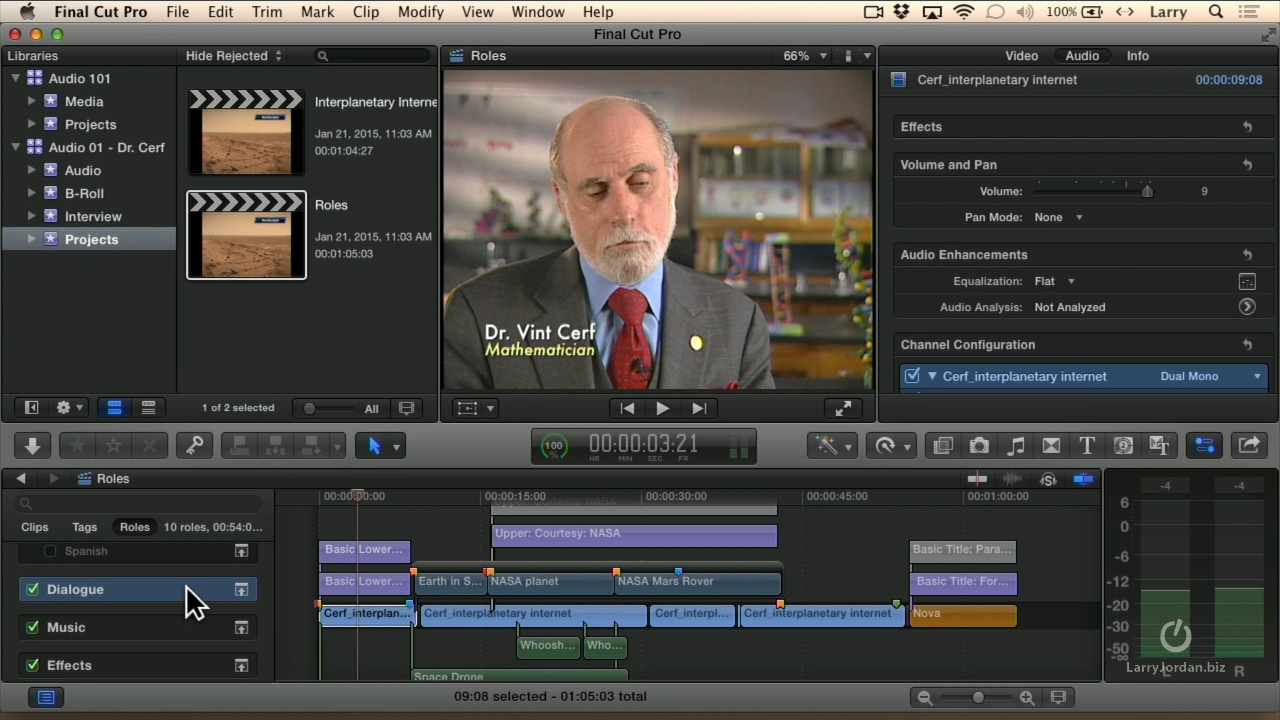Switch to the Video inspector tab
The width and height of the screenshot is (1280, 720).
[x=1021, y=56]
